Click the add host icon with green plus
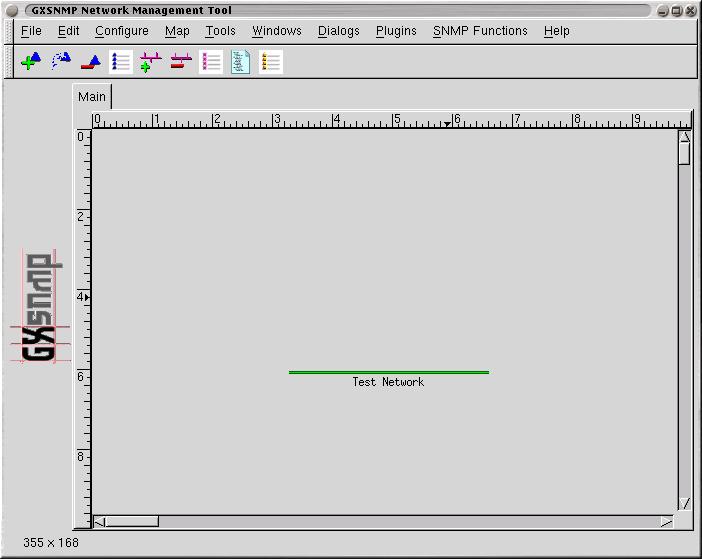This screenshot has width=702, height=559. tap(31, 62)
